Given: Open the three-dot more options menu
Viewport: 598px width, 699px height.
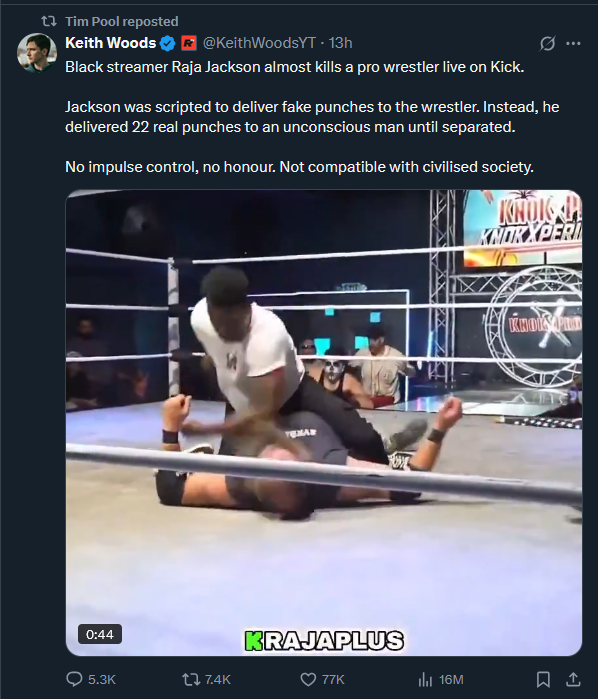Looking at the screenshot, I should [573, 43].
